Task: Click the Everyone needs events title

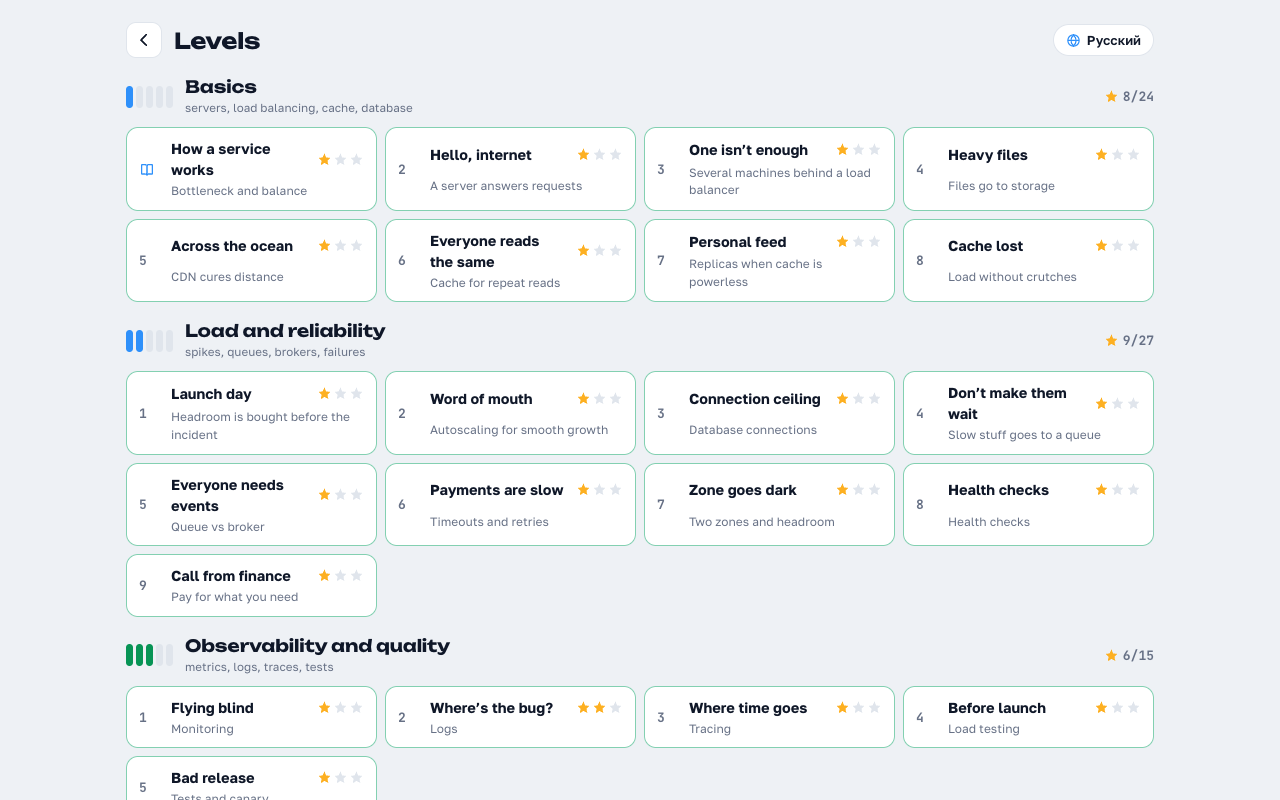Action: [227, 495]
